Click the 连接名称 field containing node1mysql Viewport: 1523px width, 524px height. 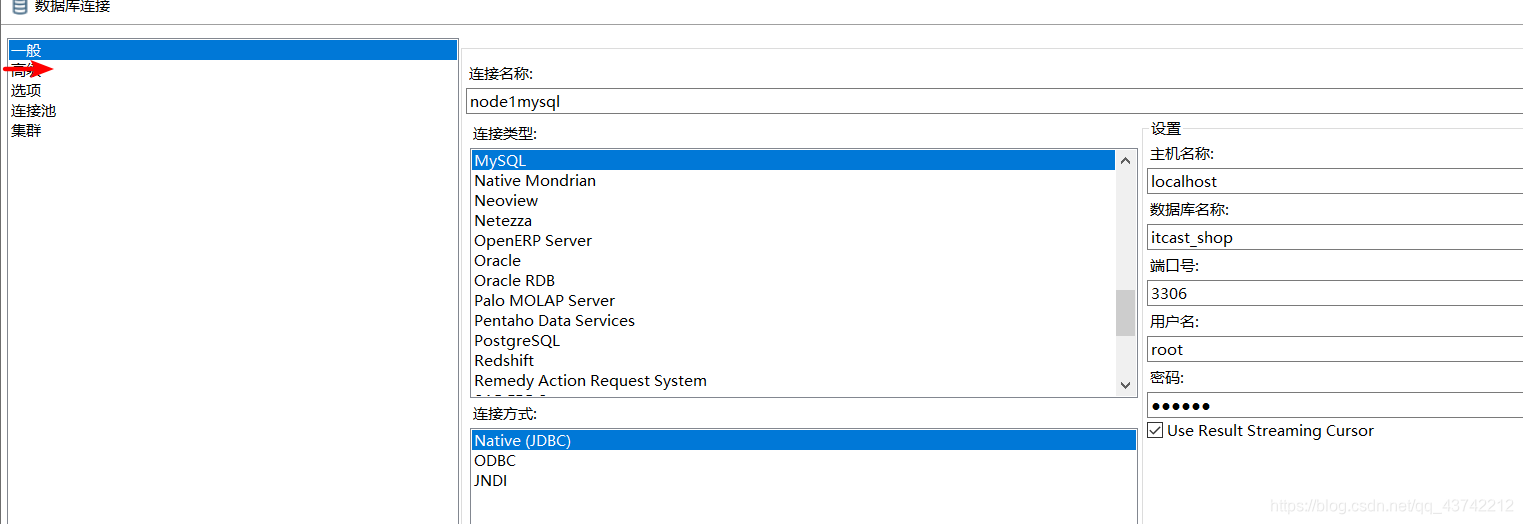(x=995, y=101)
